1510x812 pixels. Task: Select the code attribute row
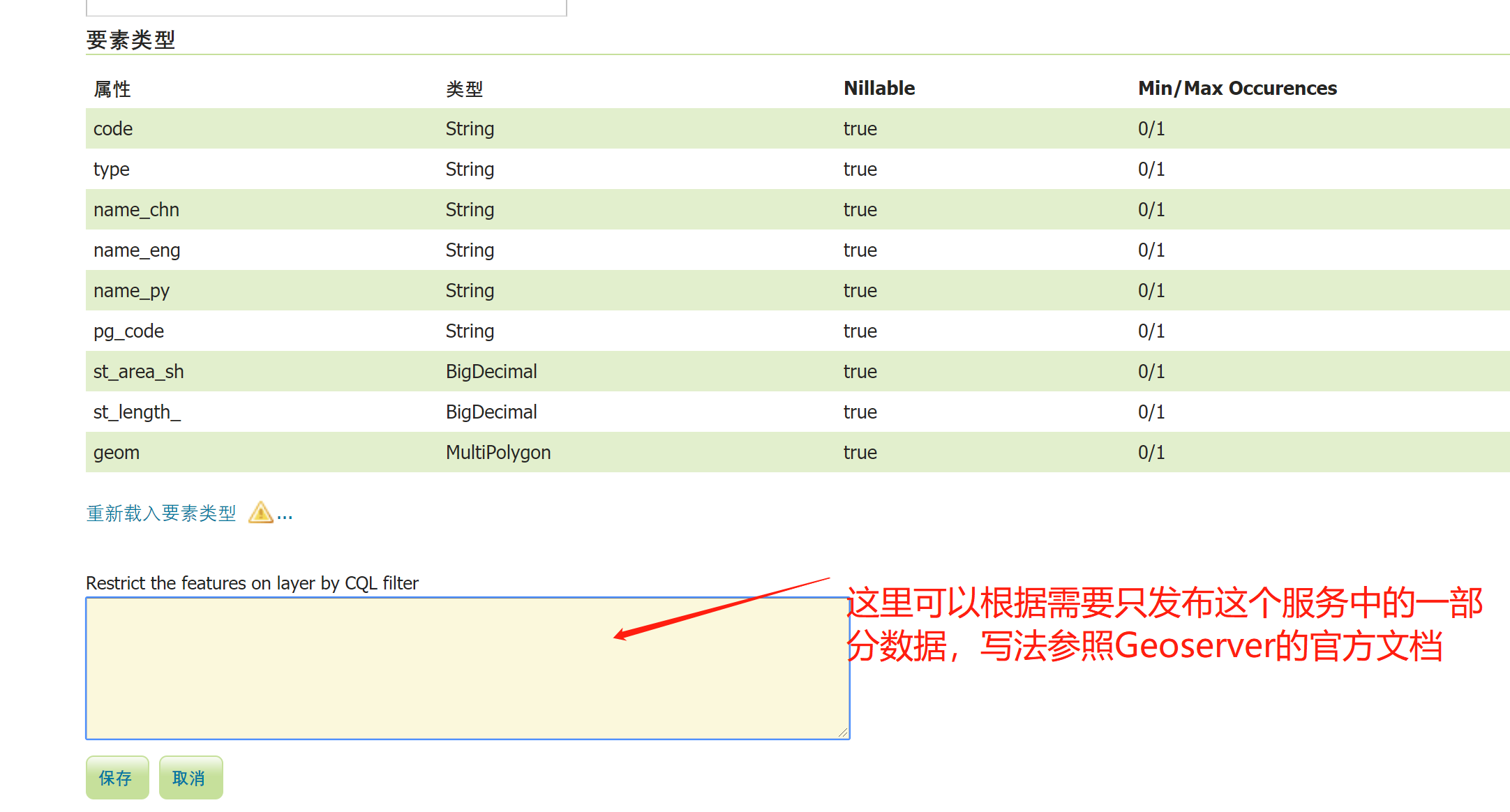click(x=113, y=129)
